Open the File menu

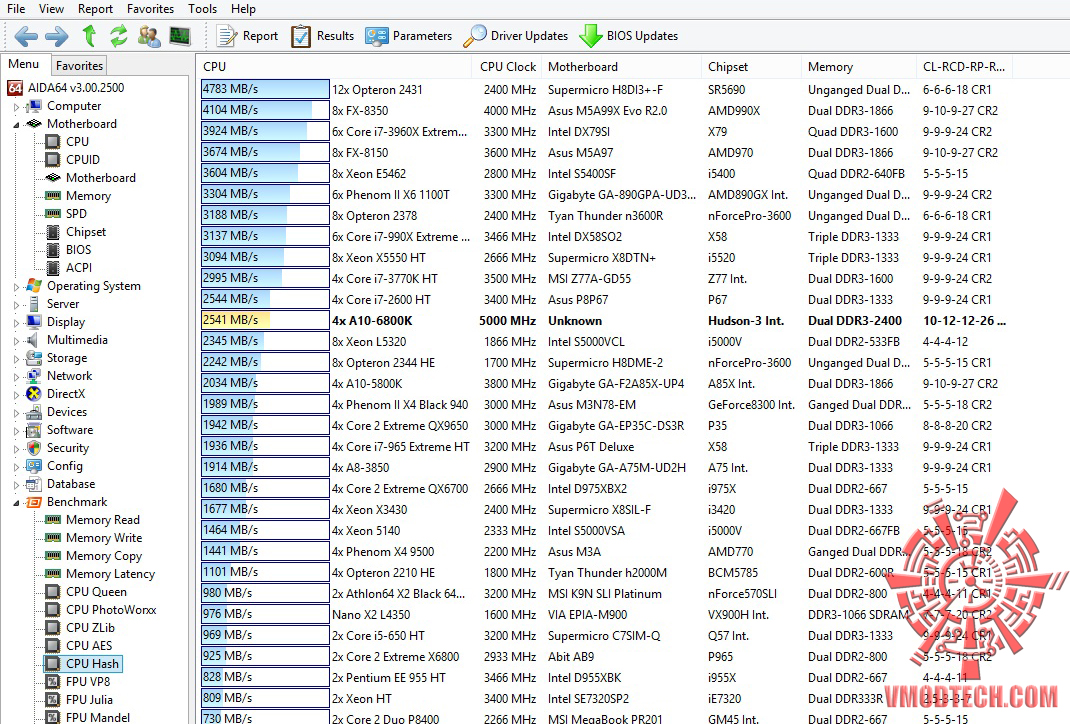[x=16, y=9]
